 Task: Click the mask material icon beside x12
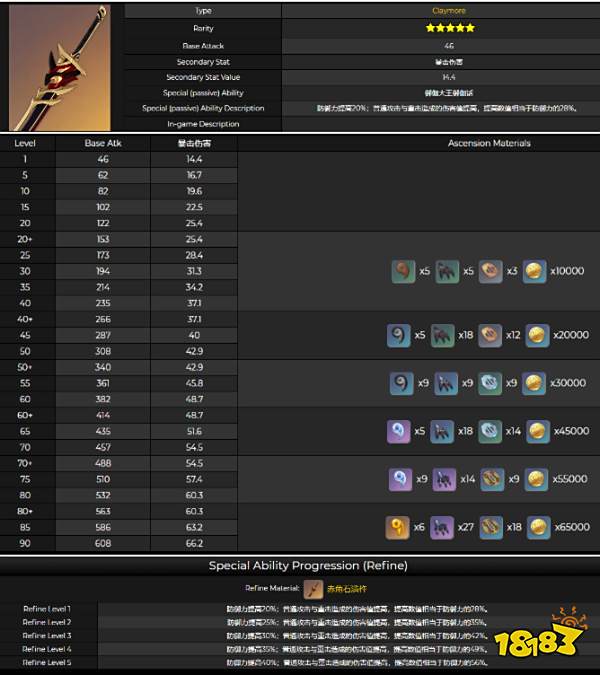point(490,335)
